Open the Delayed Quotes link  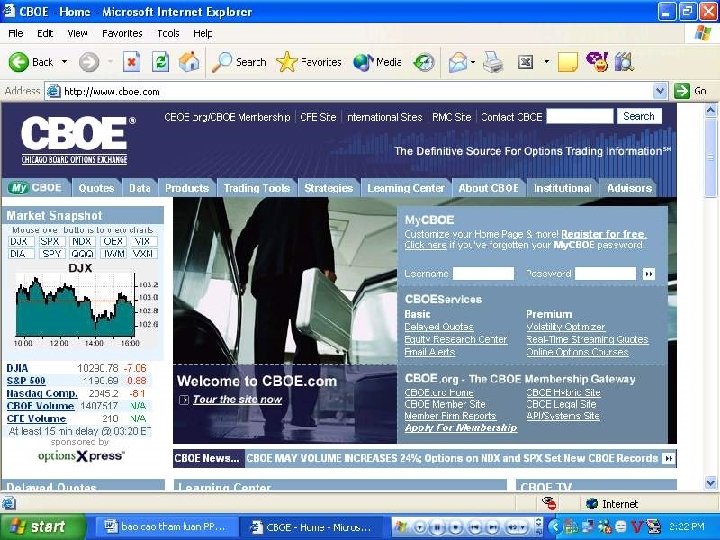tap(439, 327)
